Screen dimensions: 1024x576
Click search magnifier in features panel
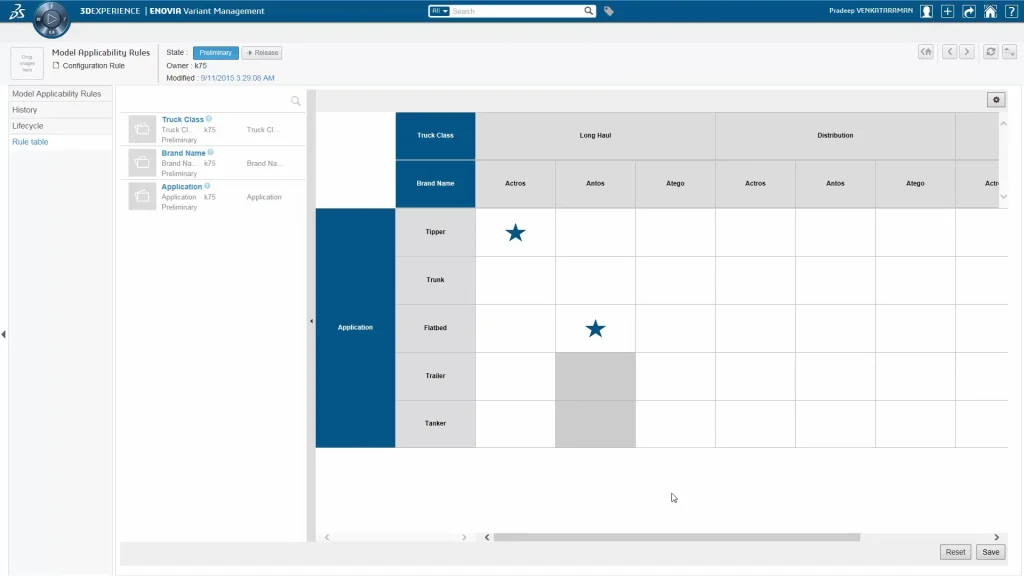point(296,101)
